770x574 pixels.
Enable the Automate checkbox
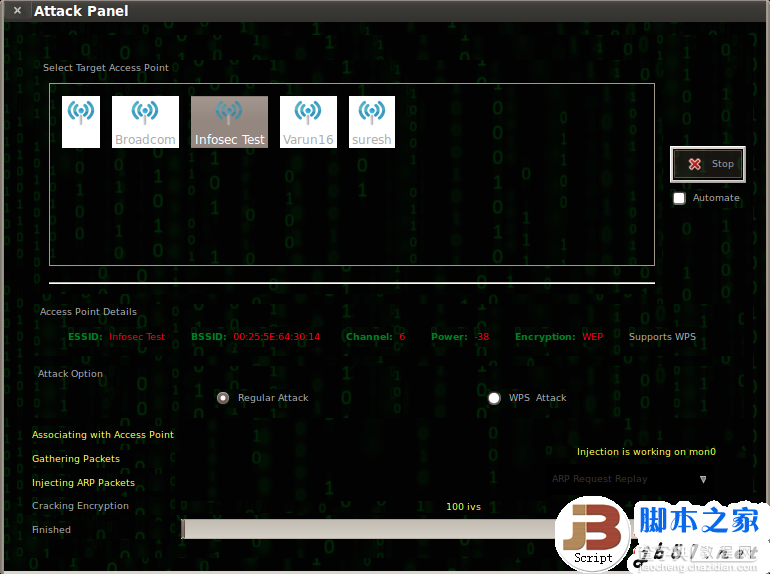(x=679, y=198)
